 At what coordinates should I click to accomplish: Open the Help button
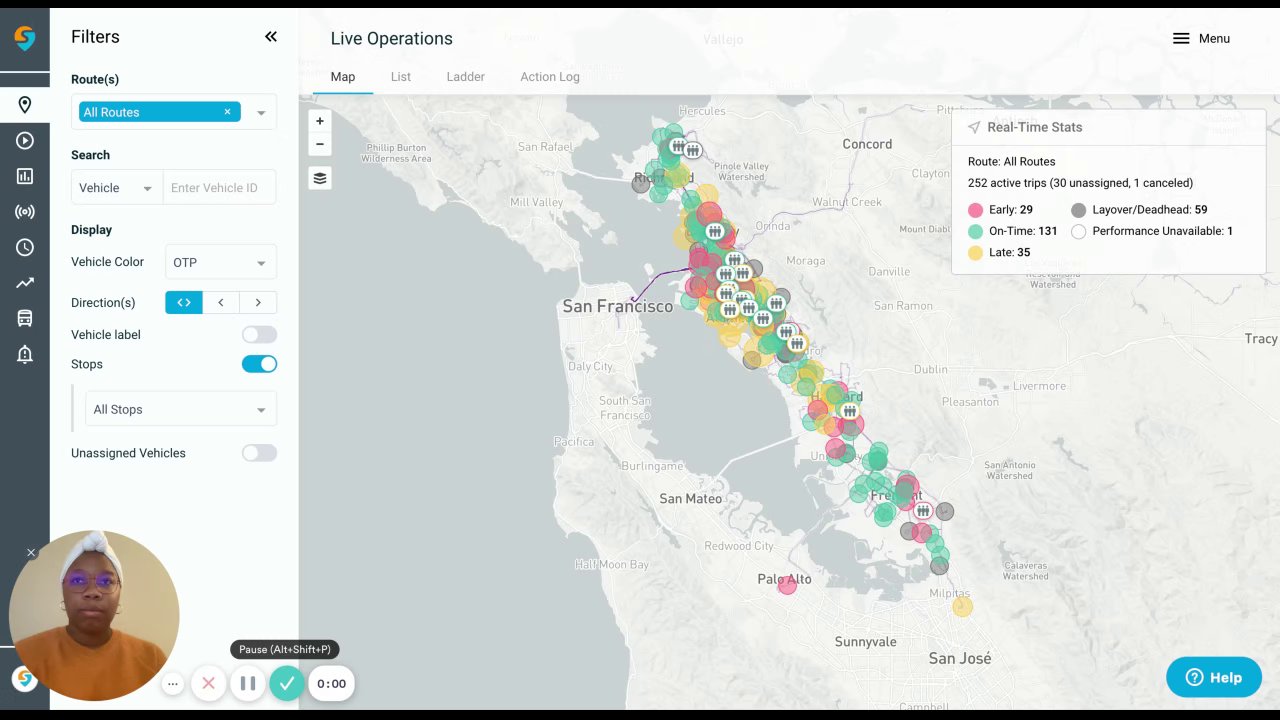[x=1213, y=677]
